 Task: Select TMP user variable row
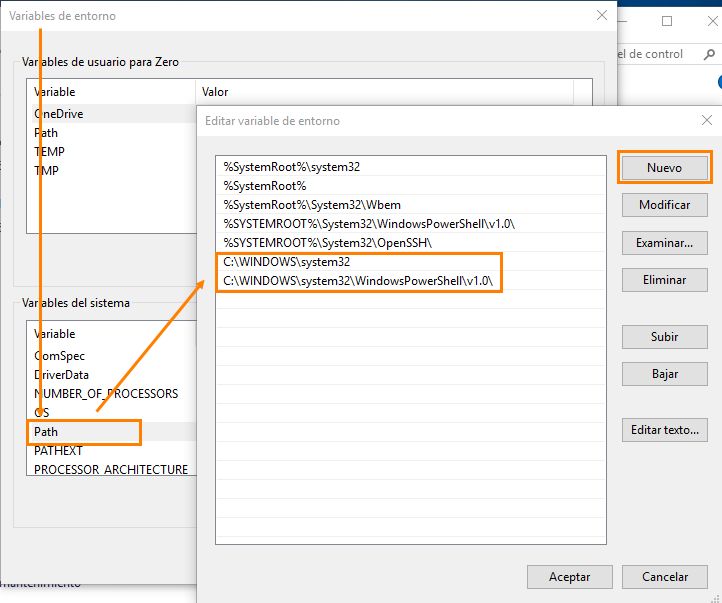[112, 170]
